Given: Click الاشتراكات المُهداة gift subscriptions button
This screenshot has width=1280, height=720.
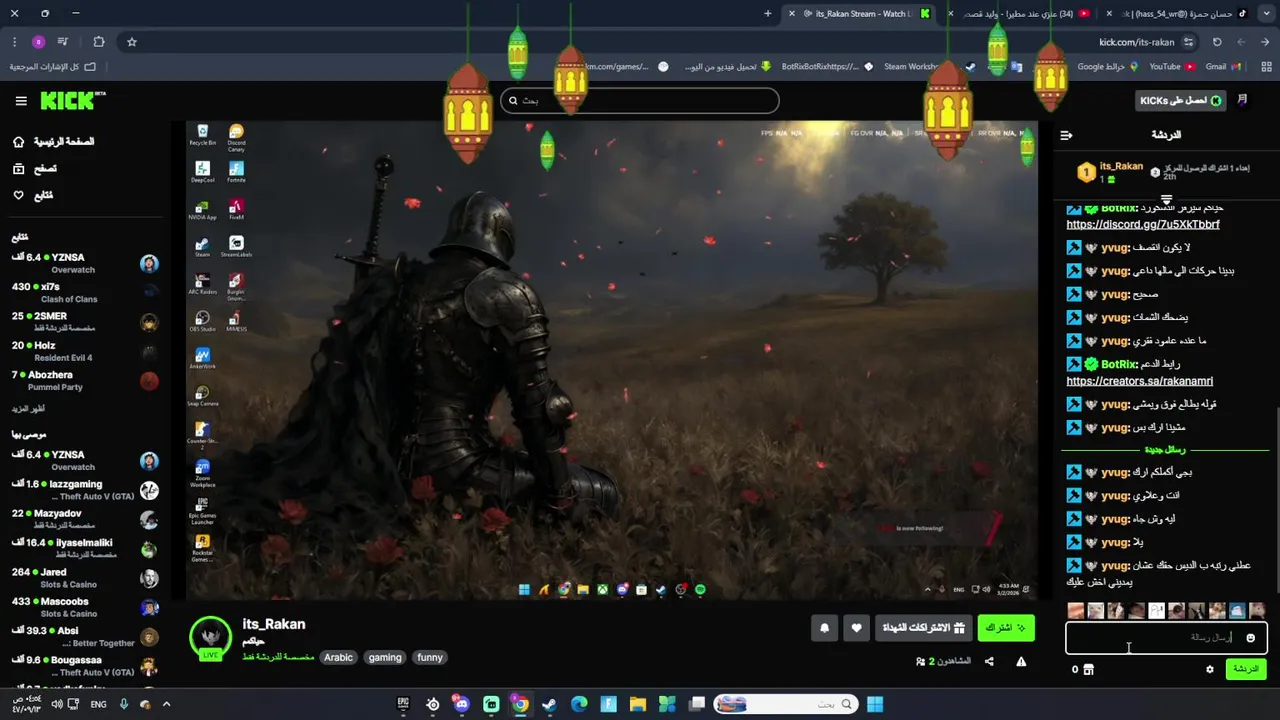Looking at the screenshot, I should click(922, 628).
